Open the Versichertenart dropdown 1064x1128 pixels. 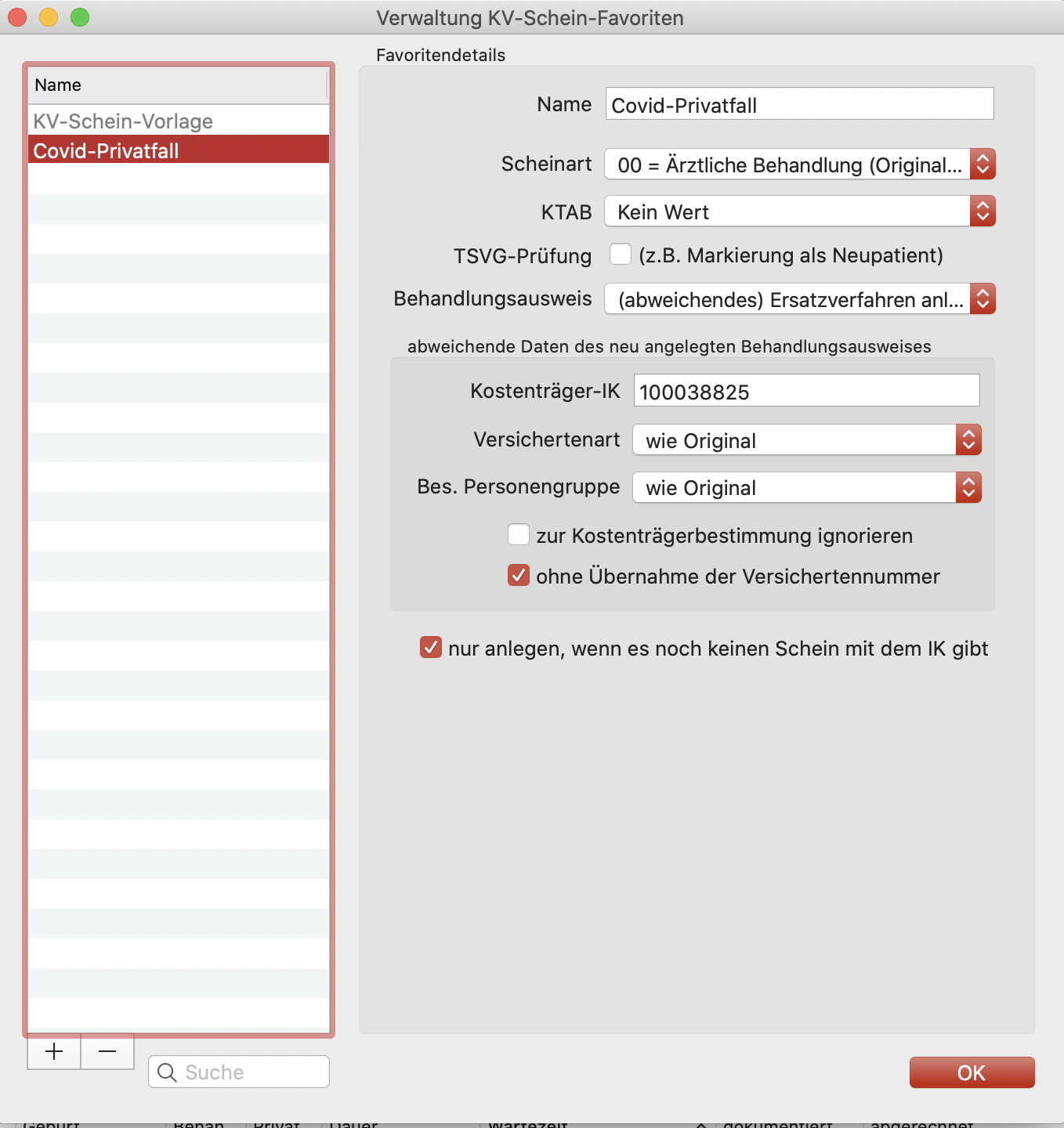807,440
